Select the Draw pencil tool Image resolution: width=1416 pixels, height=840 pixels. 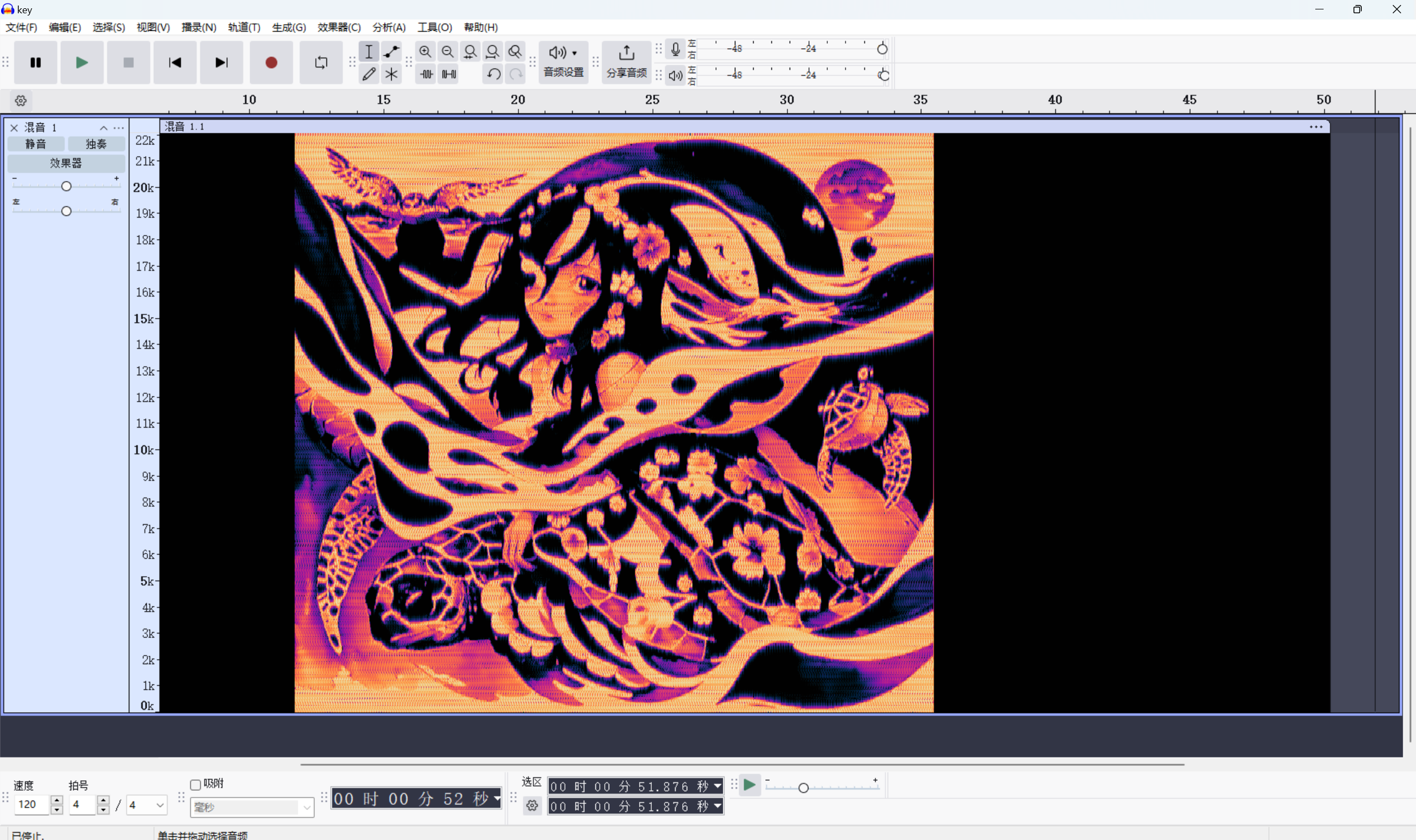369,74
